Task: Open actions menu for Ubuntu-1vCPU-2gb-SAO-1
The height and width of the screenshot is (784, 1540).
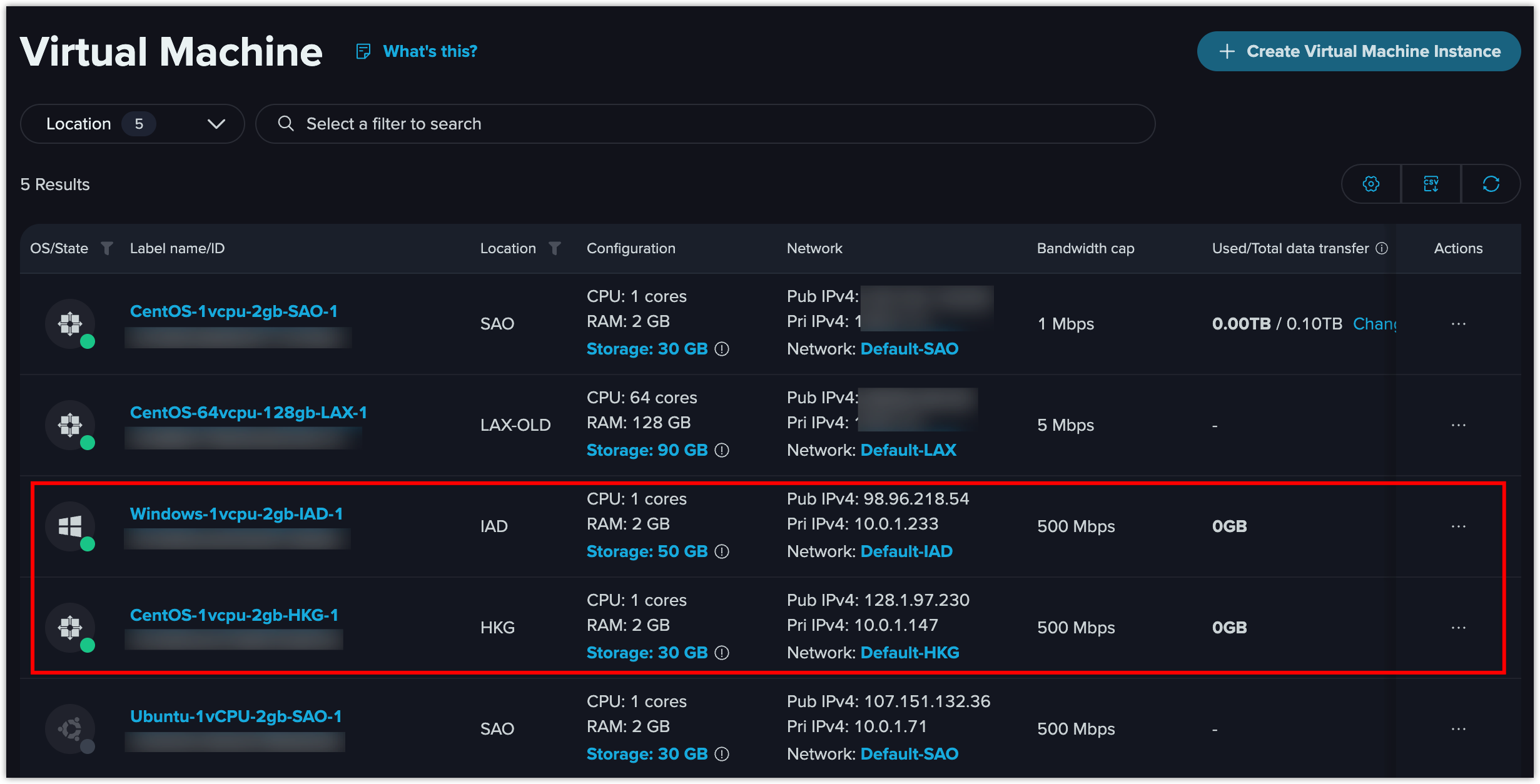Action: click(1459, 729)
